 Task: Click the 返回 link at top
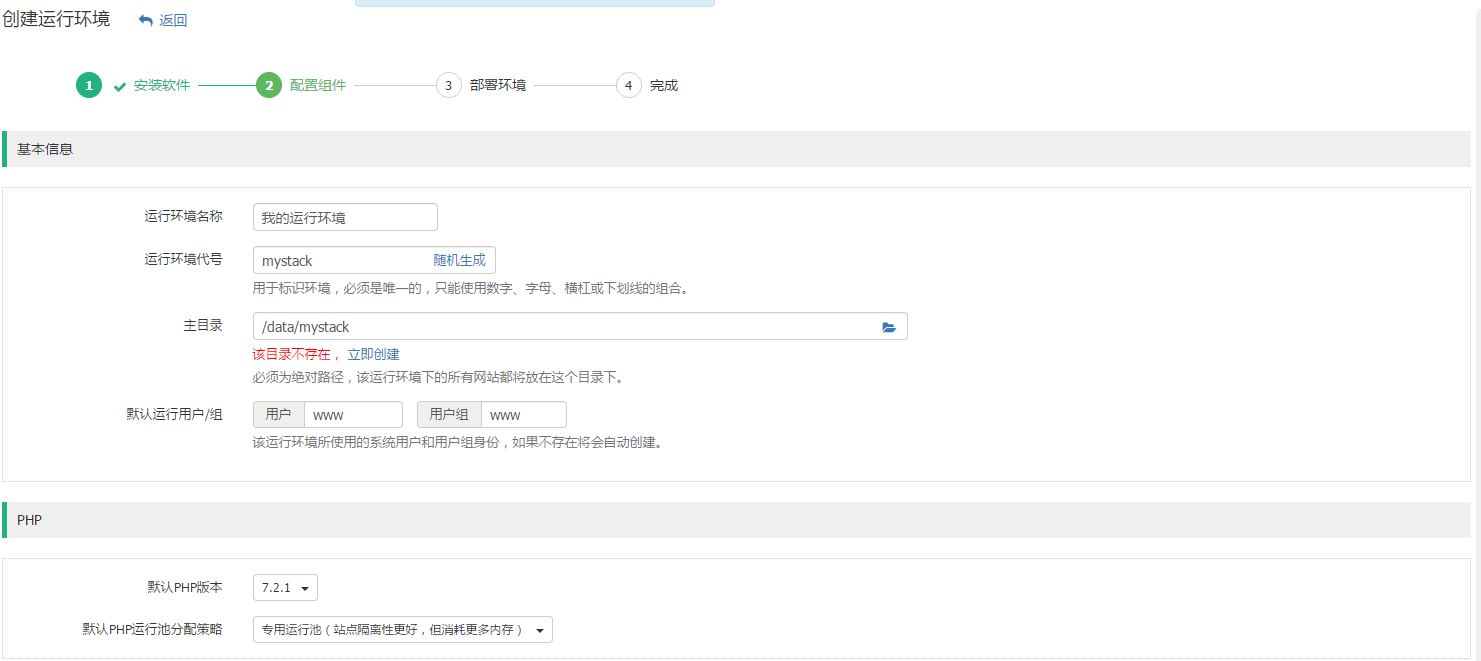(x=173, y=20)
